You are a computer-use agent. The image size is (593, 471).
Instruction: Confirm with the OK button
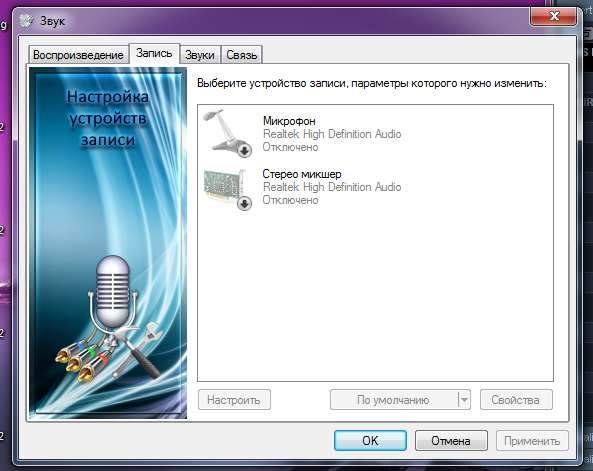[x=370, y=441]
